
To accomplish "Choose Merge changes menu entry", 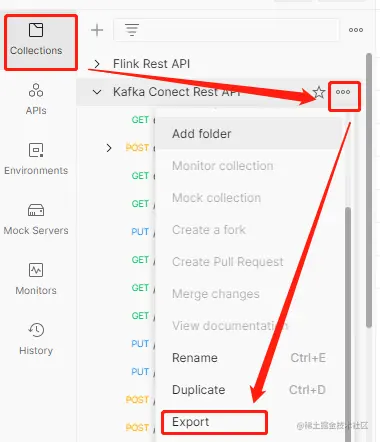I will coord(248,294).
